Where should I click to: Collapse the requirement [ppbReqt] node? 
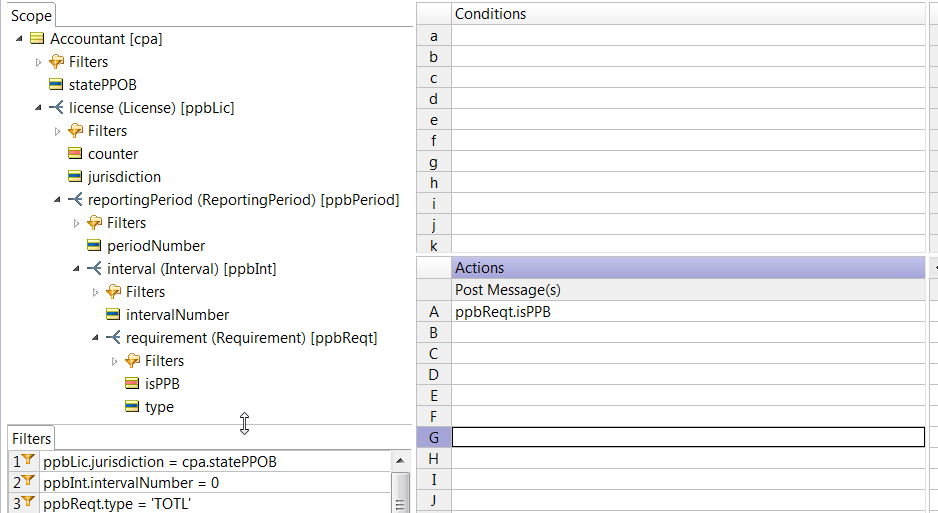tap(96, 338)
